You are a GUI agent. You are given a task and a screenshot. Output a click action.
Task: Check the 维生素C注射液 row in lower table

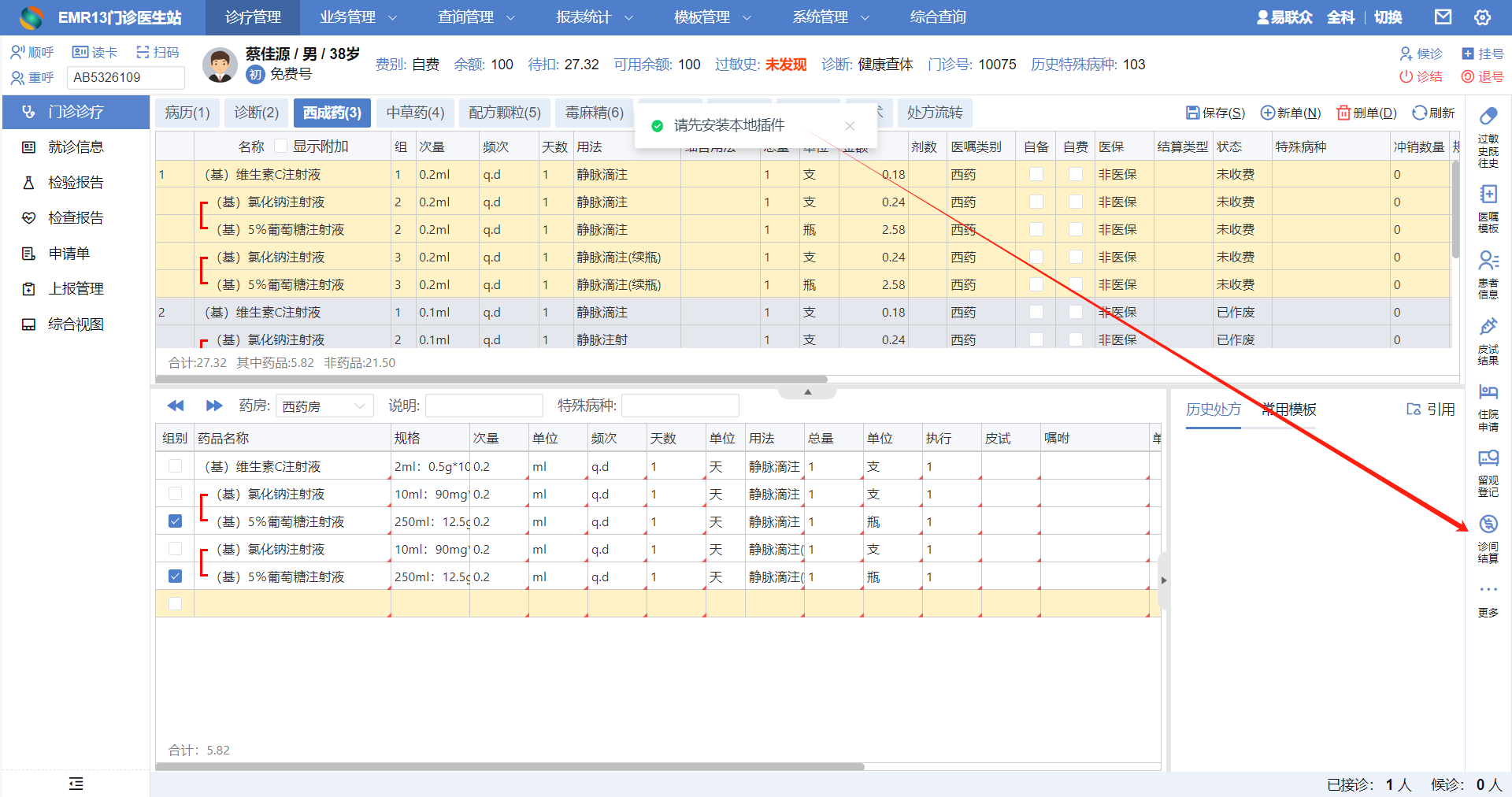[x=175, y=466]
